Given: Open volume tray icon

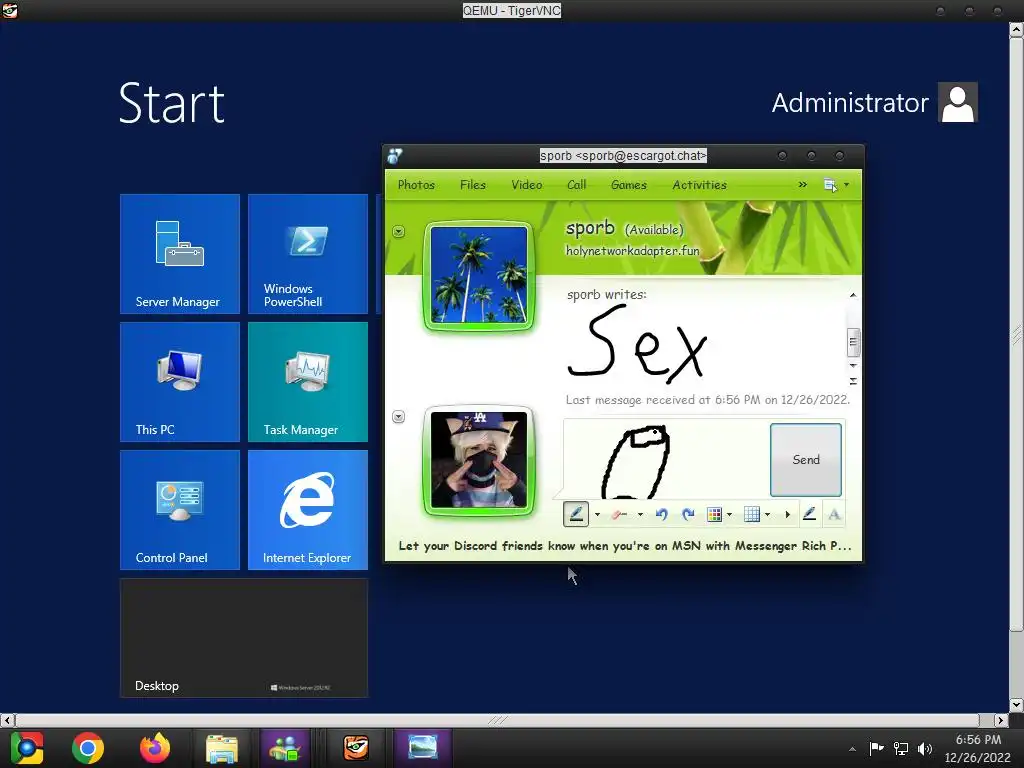Looking at the screenshot, I should tap(925, 748).
